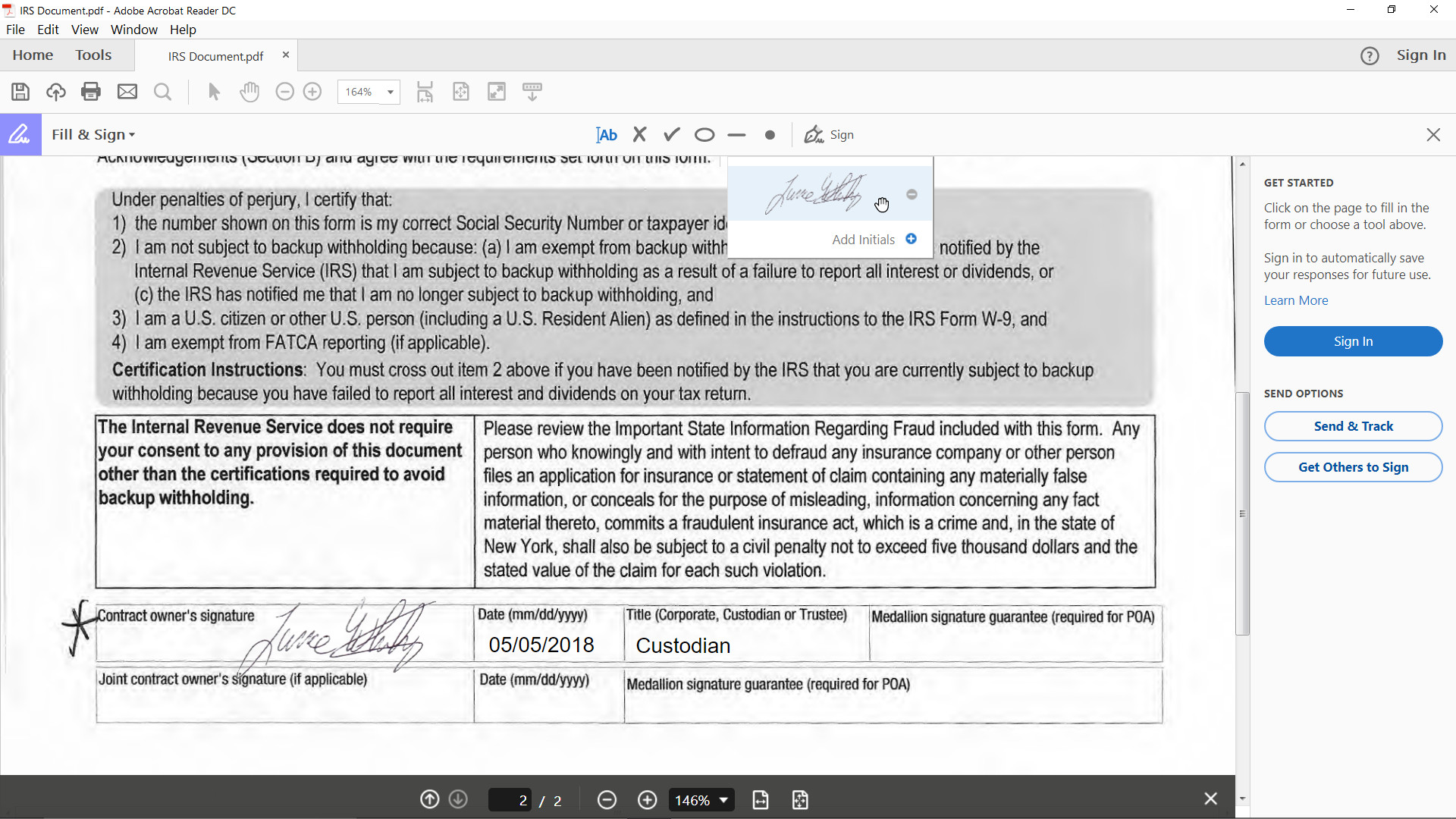Open the 164% zoom level dropdown
Screen dimensions: 1456x819
coord(390,92)
